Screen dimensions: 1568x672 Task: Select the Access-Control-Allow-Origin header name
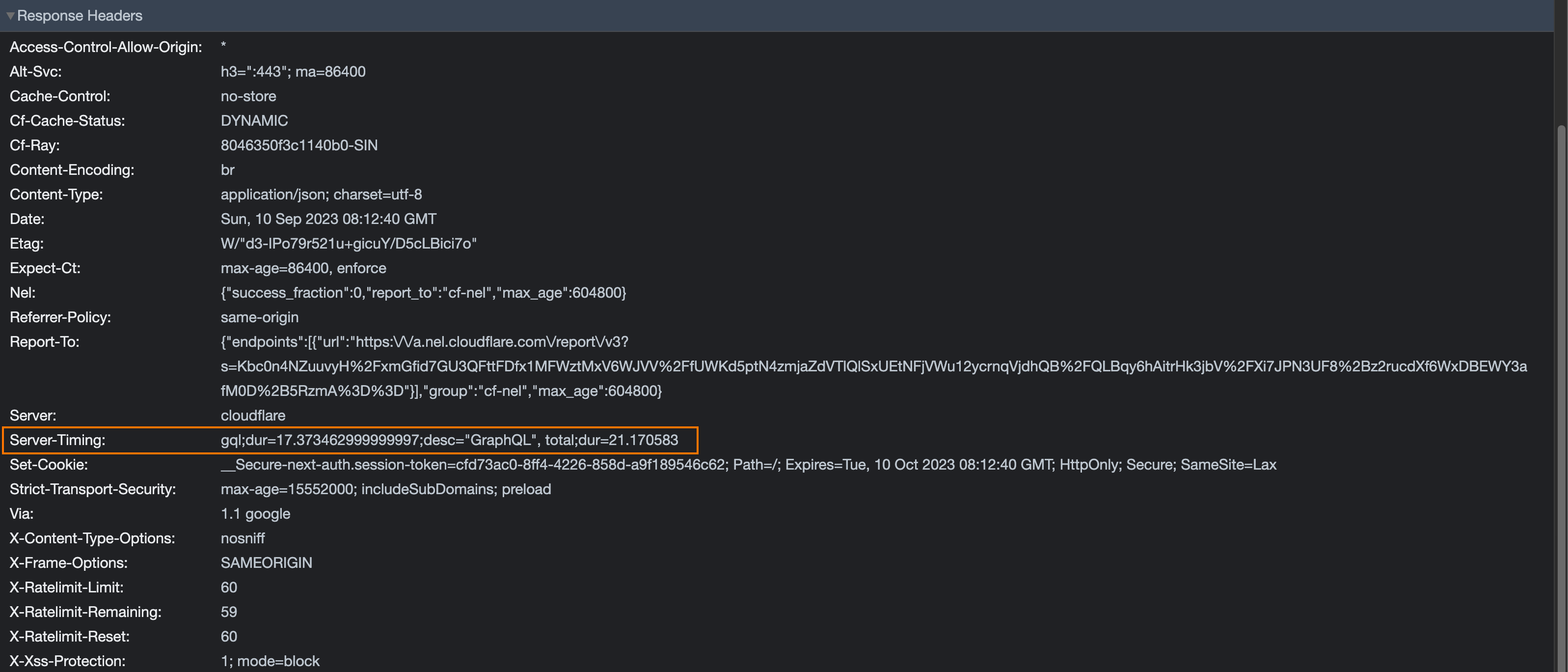click(x=106, y=47)
